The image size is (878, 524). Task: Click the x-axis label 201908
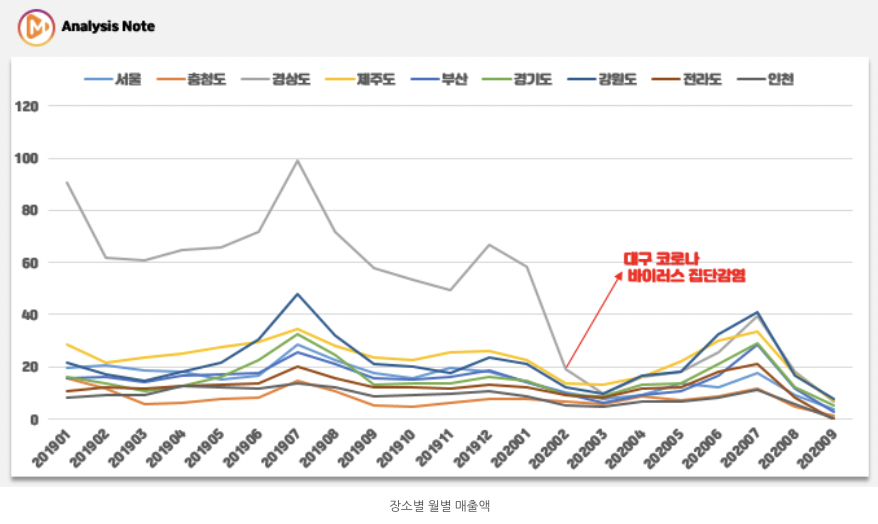320,448
